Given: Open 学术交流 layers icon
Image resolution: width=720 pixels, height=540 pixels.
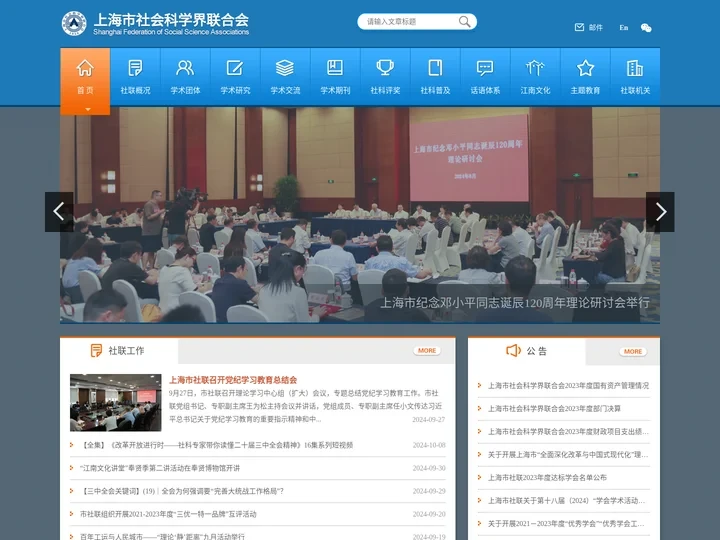Looking at the screenshot, I should 285,68.
